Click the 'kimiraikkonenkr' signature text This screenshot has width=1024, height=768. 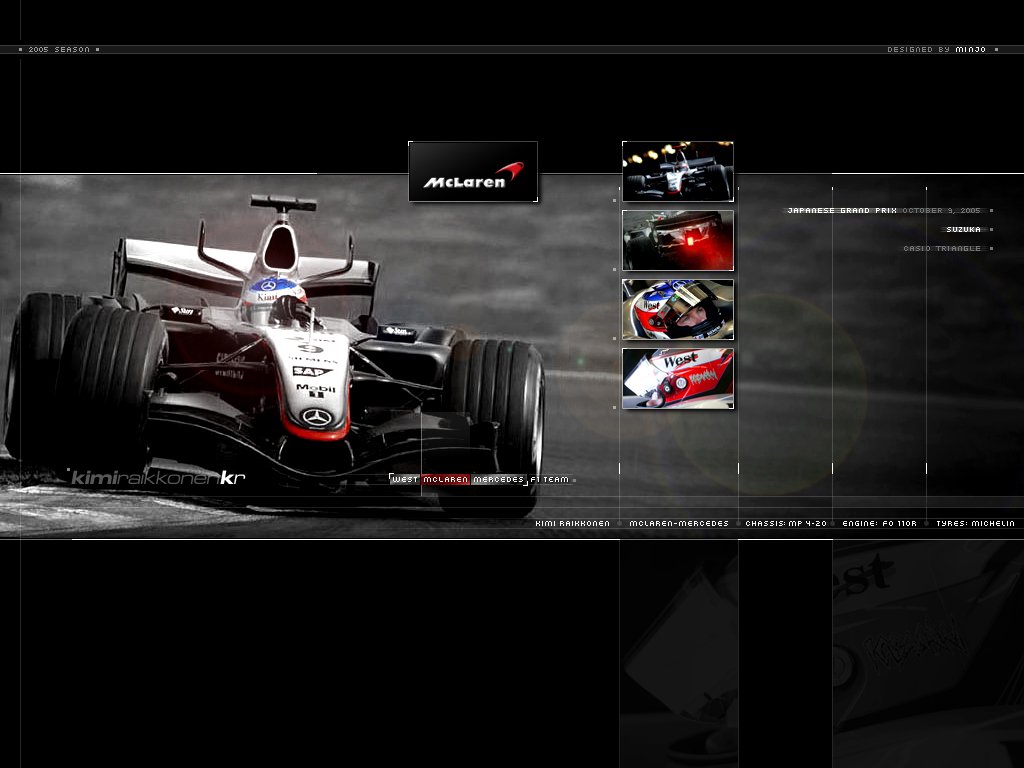[x=158, y=478]
